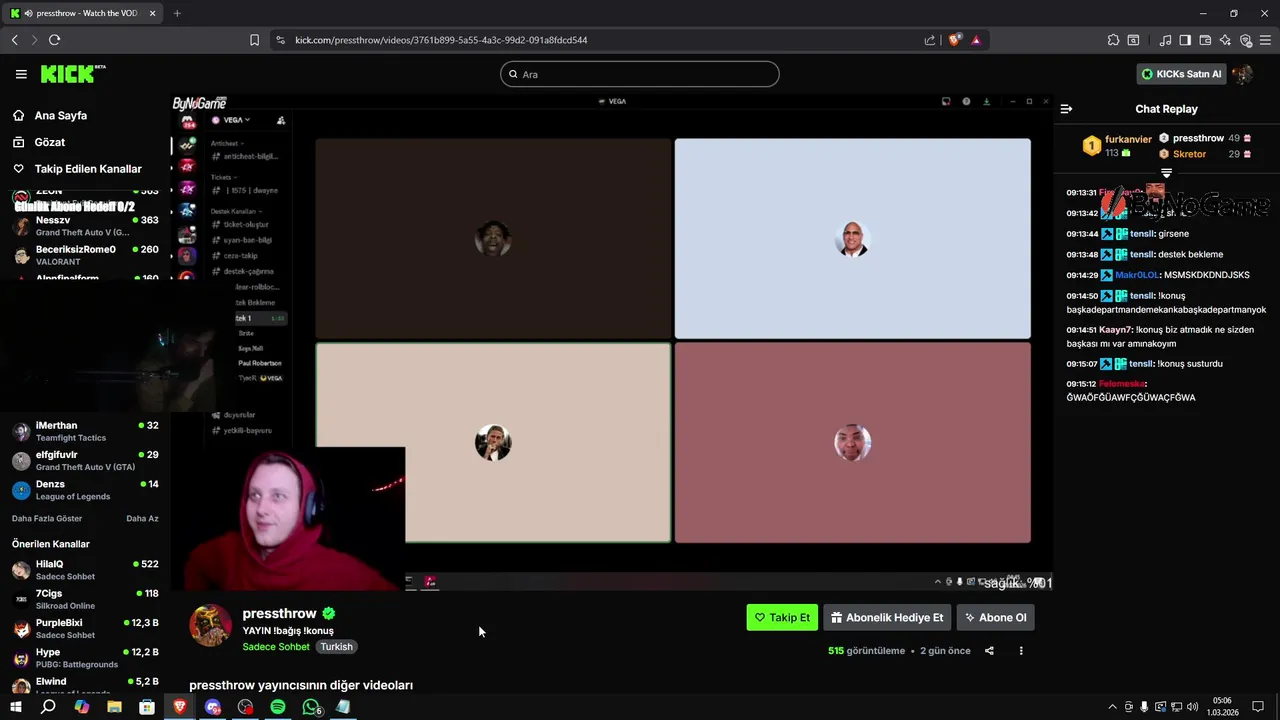Reload the browser page
1280x720 pixels.
click(54, 40)
